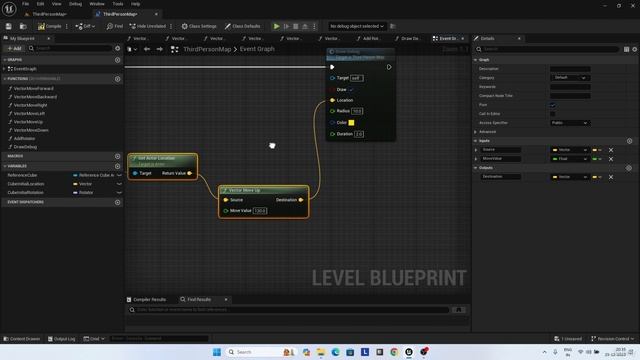Open the Tools menu
This screenshot has height=360, width=640.
tap(118, 4)
